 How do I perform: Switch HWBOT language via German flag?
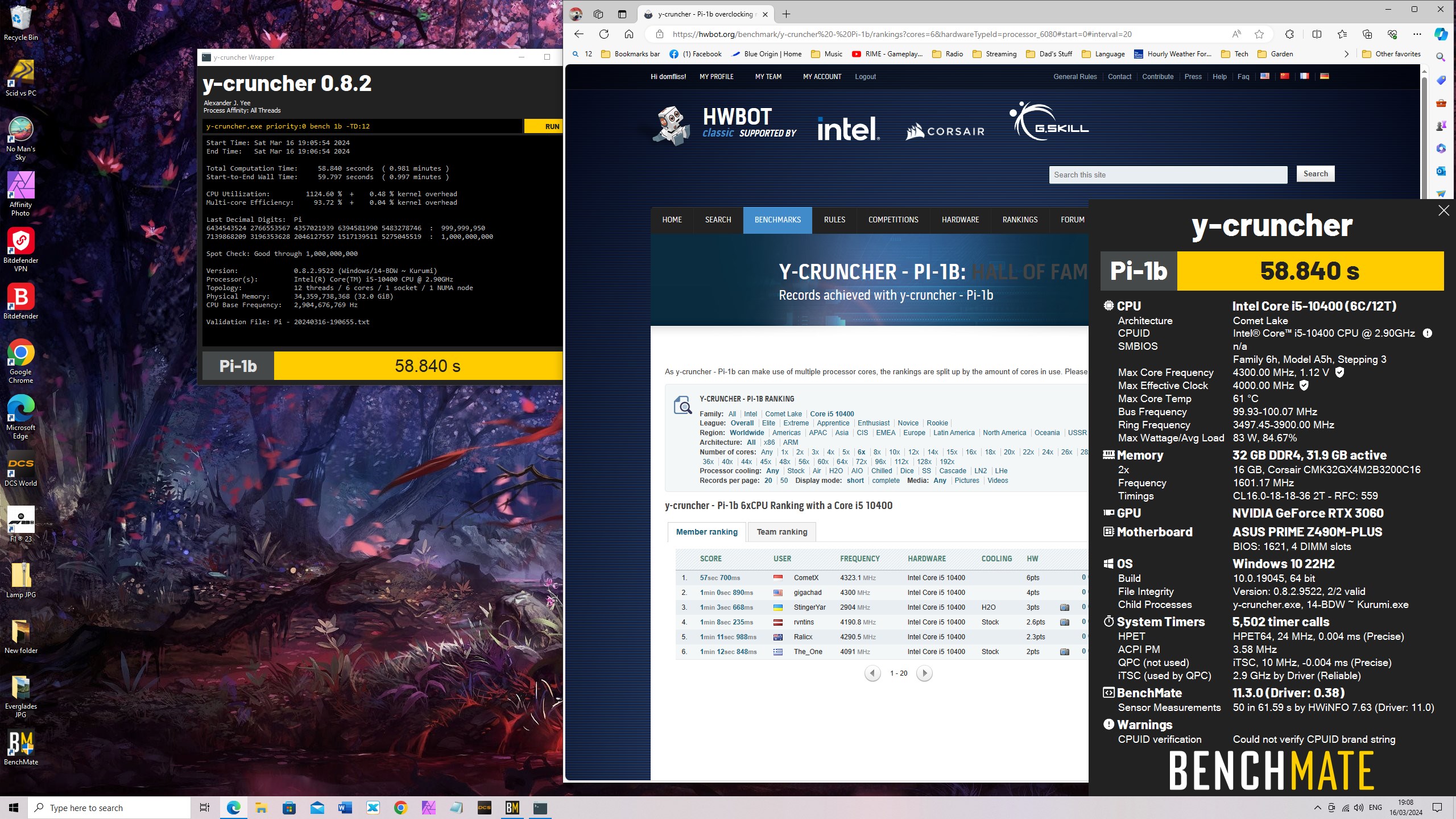click(1324, 76)
